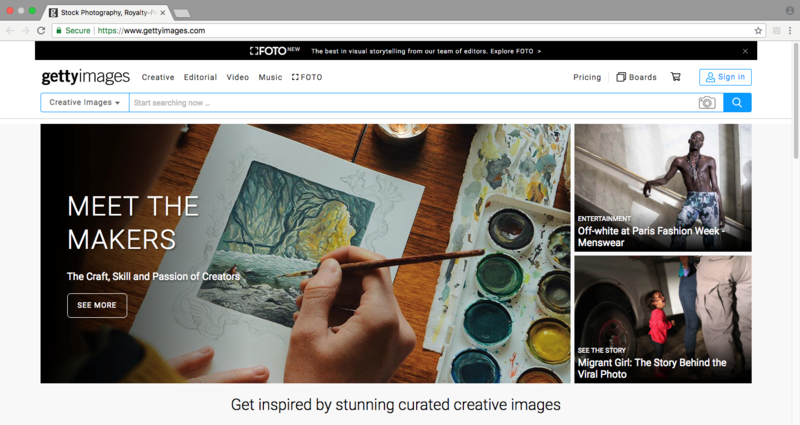Click the blue magnifier search button
Image resolution: width=800 pixels, height=425 pixels.
click(x=737, y=102)
